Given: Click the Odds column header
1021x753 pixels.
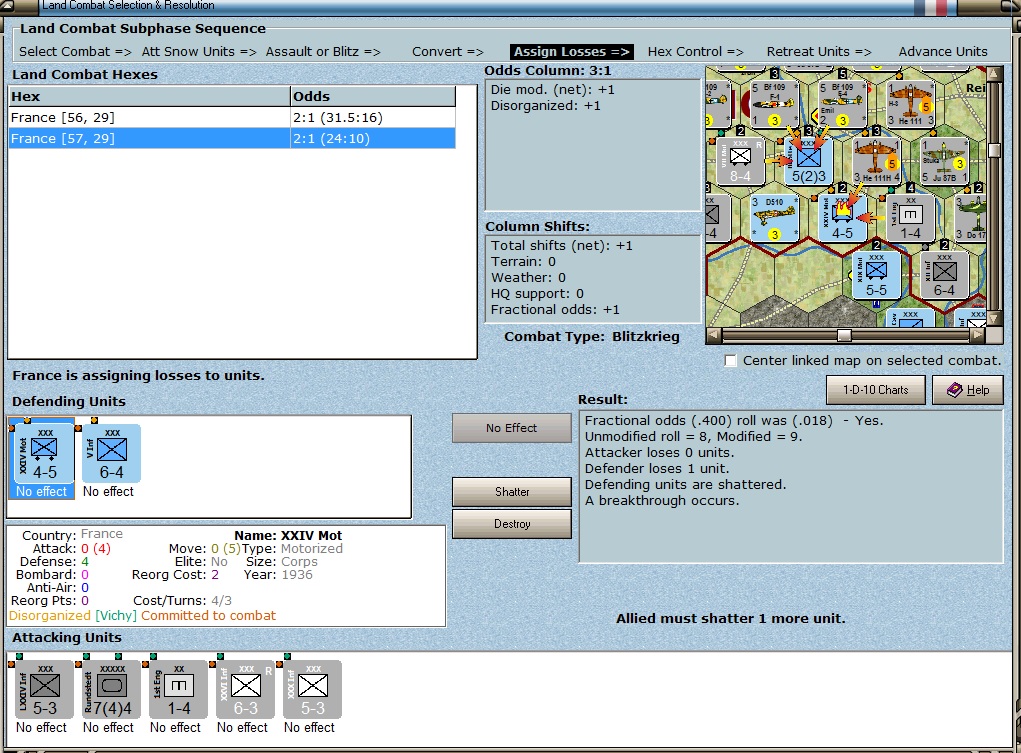Looking at the screenshot, I should pyautogui.click(x=372, y=96).
